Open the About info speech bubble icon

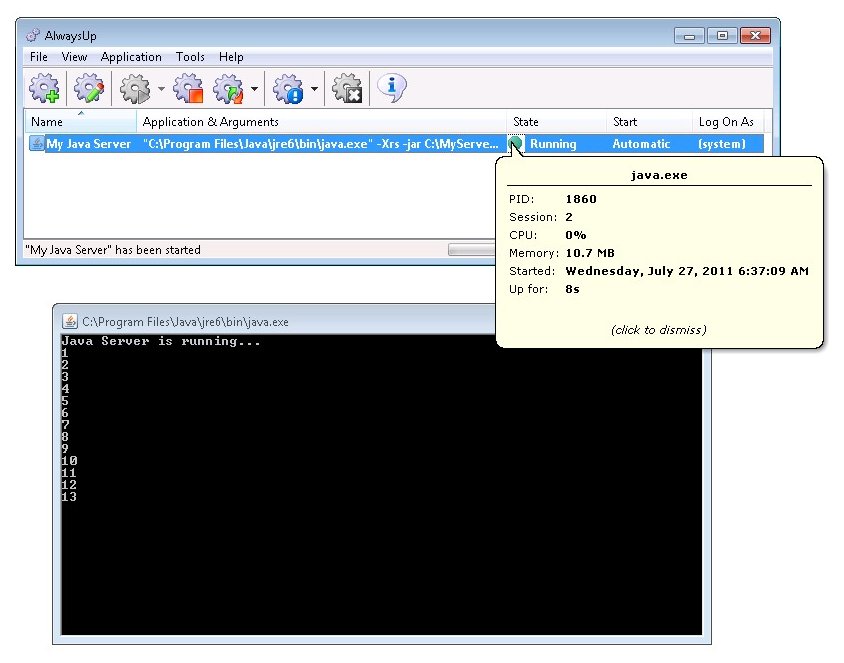[x=391, y=87]
